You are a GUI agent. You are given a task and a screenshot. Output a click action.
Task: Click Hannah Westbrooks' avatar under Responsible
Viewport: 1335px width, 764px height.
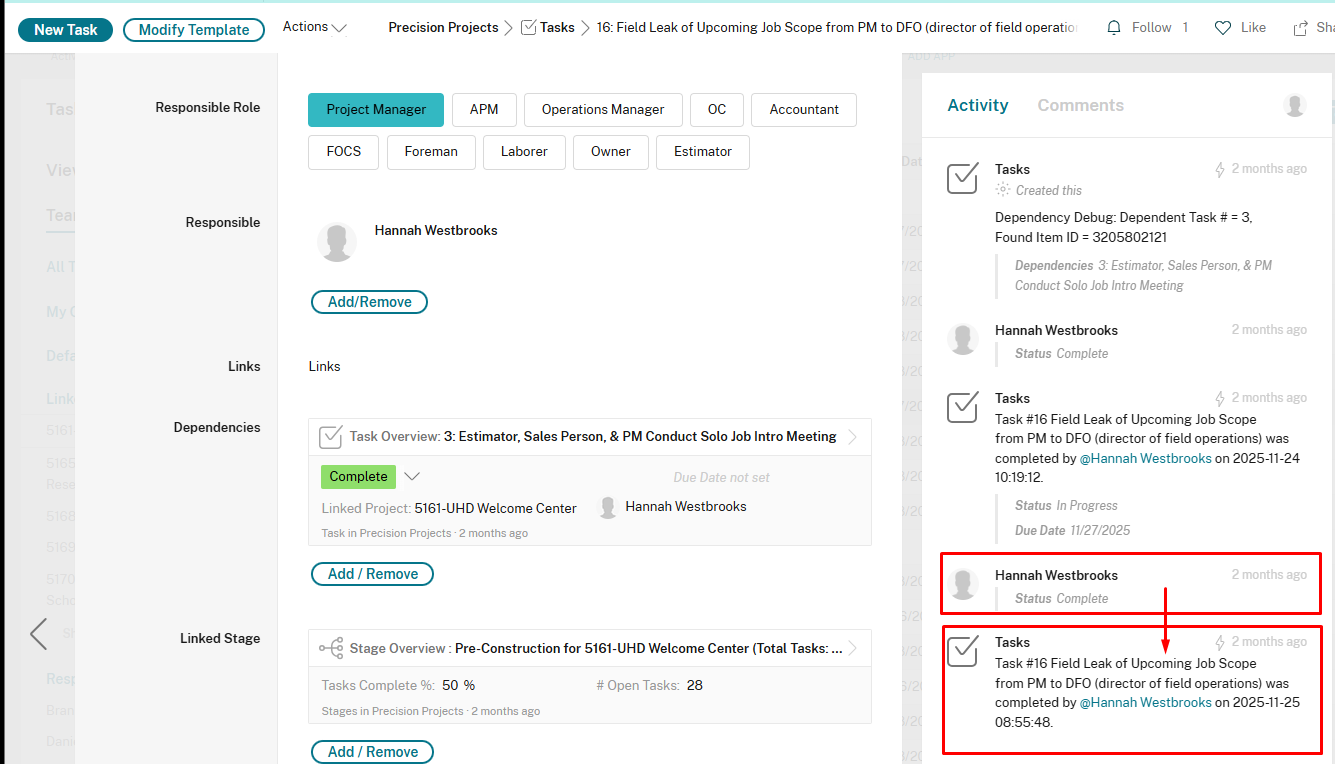337,242
